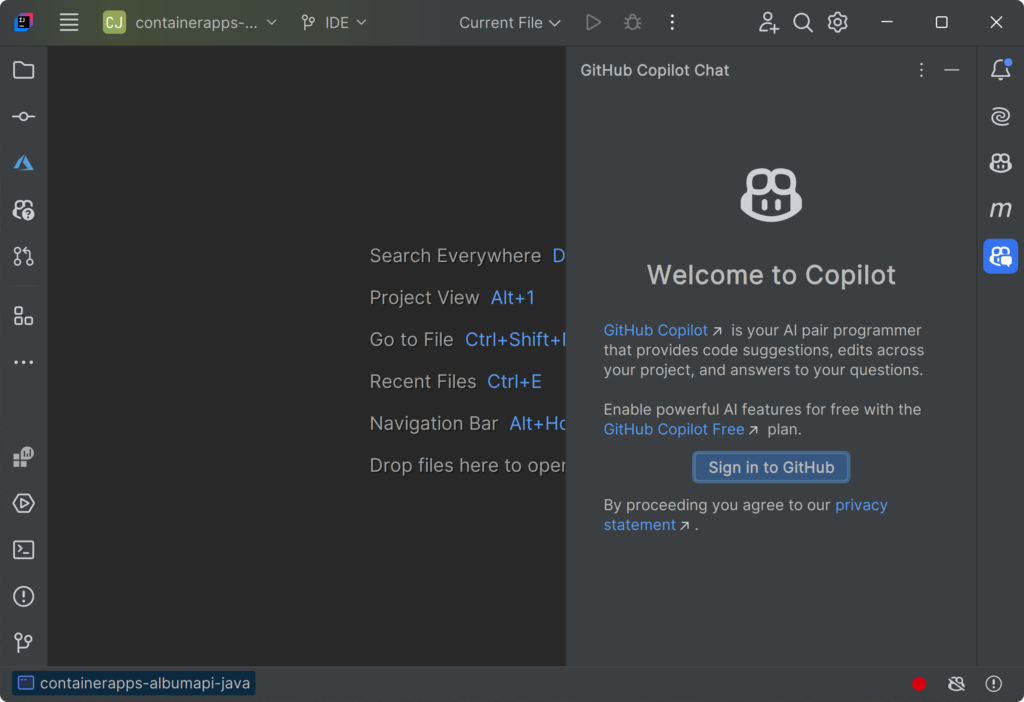This screenshot has width=1024, height=702.
Task: Start debugging with the bug icon
Action: [x=632, y=22]
